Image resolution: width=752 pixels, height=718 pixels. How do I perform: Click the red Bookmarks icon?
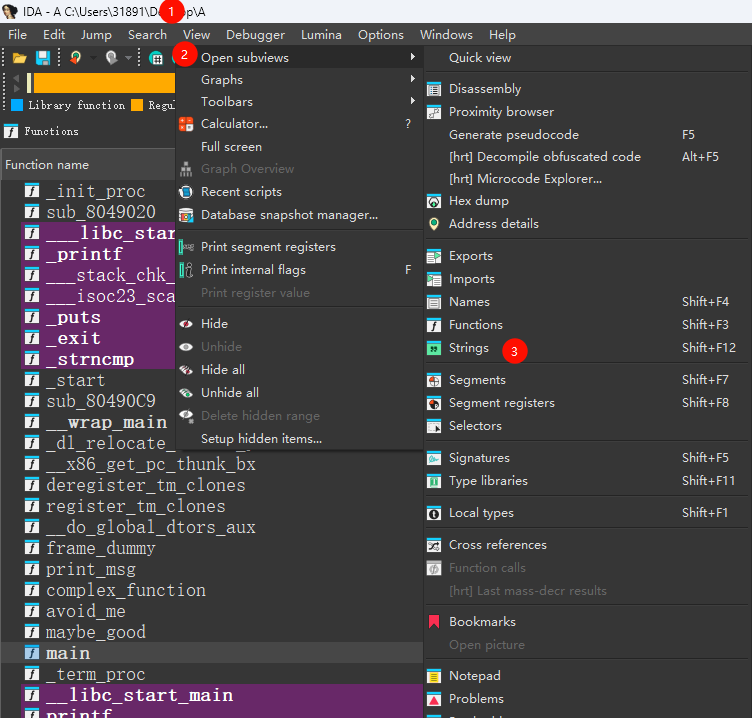pos(434,622)
